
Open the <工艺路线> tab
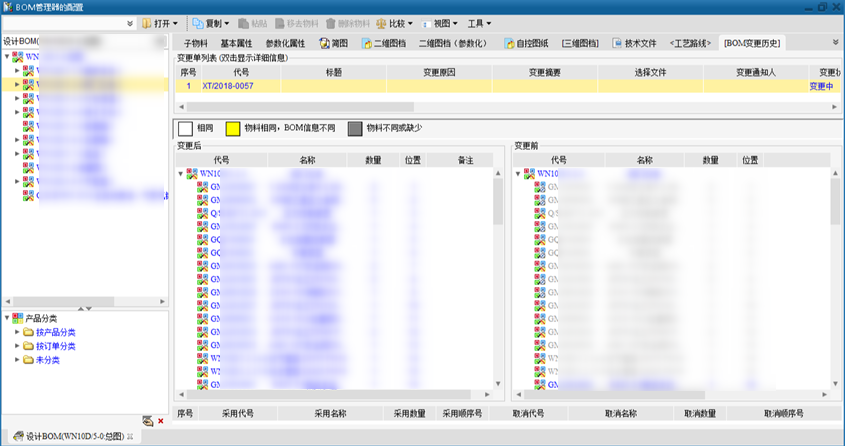(x=690, y=43)
